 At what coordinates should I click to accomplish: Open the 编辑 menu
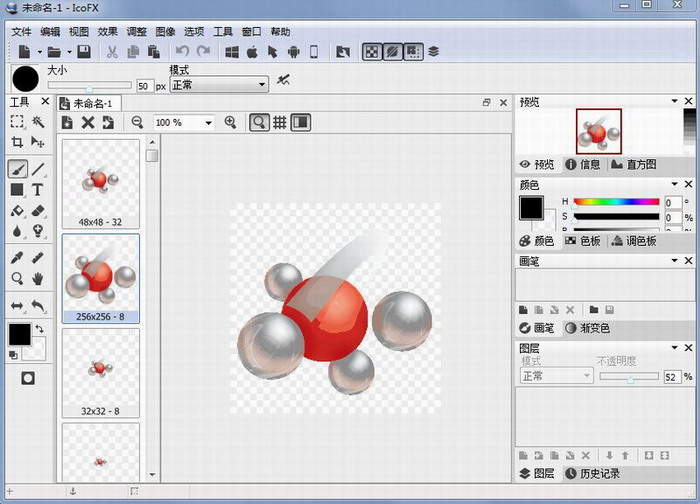click(x=50, y=32)
